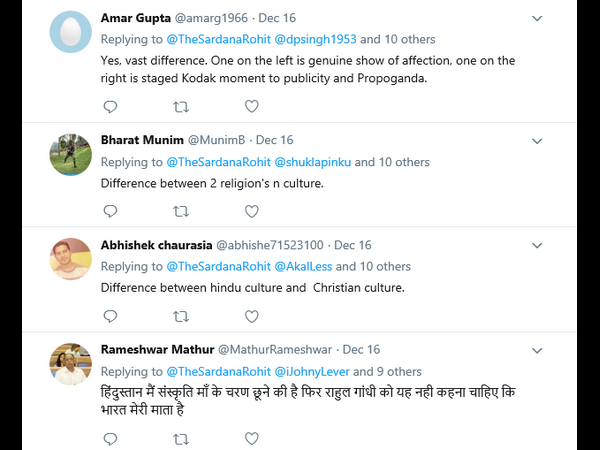
Task: Reply to Amar Gupta's tweet
Action: [x=110, y=106]
